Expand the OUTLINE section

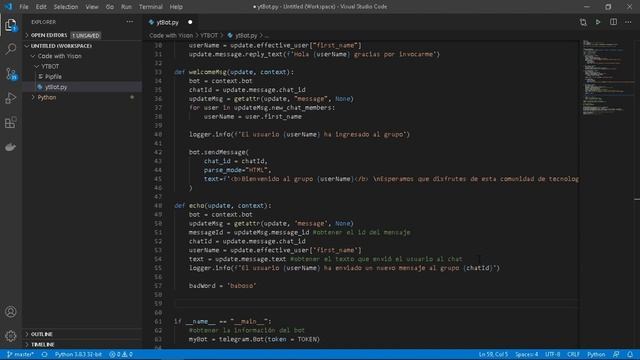[82, 334]
